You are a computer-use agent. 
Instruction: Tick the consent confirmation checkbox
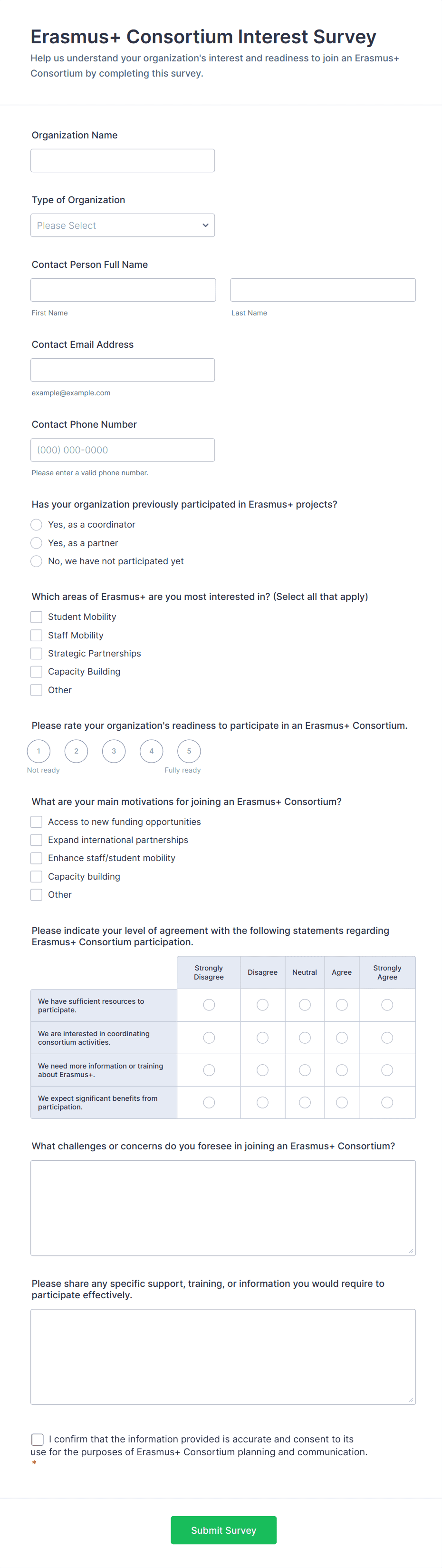pyautogui.click(x=37, y=1440)
